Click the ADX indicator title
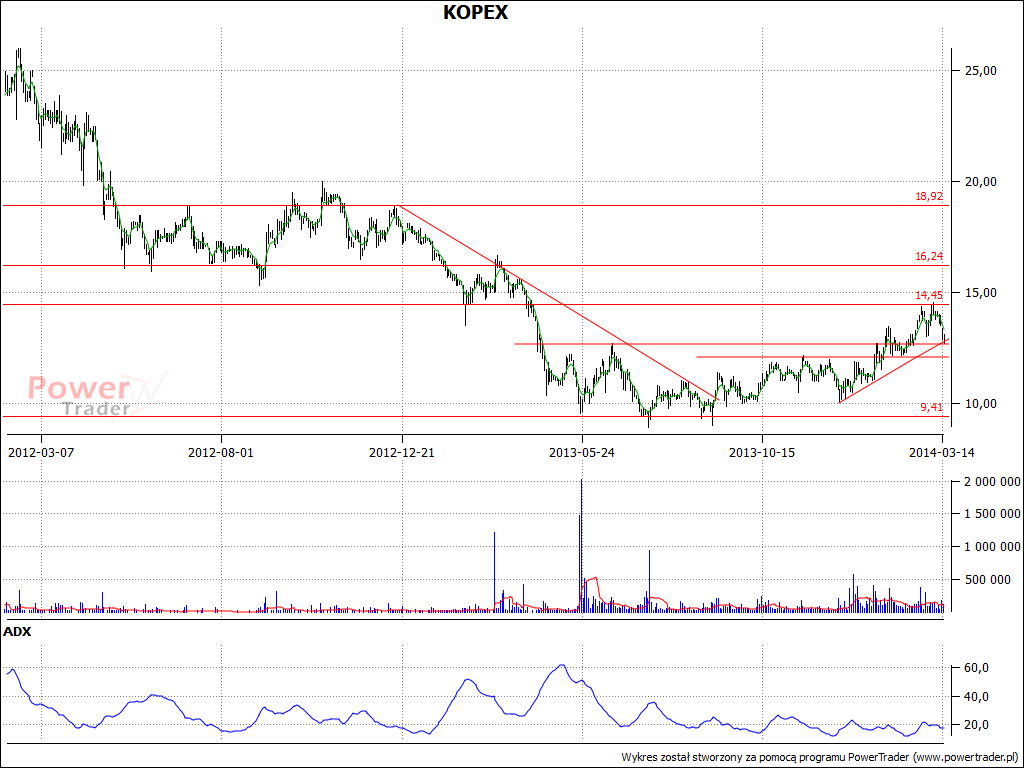 tap(17, 632)
